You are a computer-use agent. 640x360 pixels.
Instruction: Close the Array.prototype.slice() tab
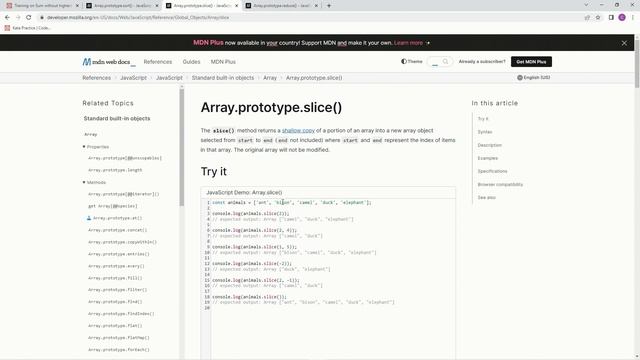(236, 6)
